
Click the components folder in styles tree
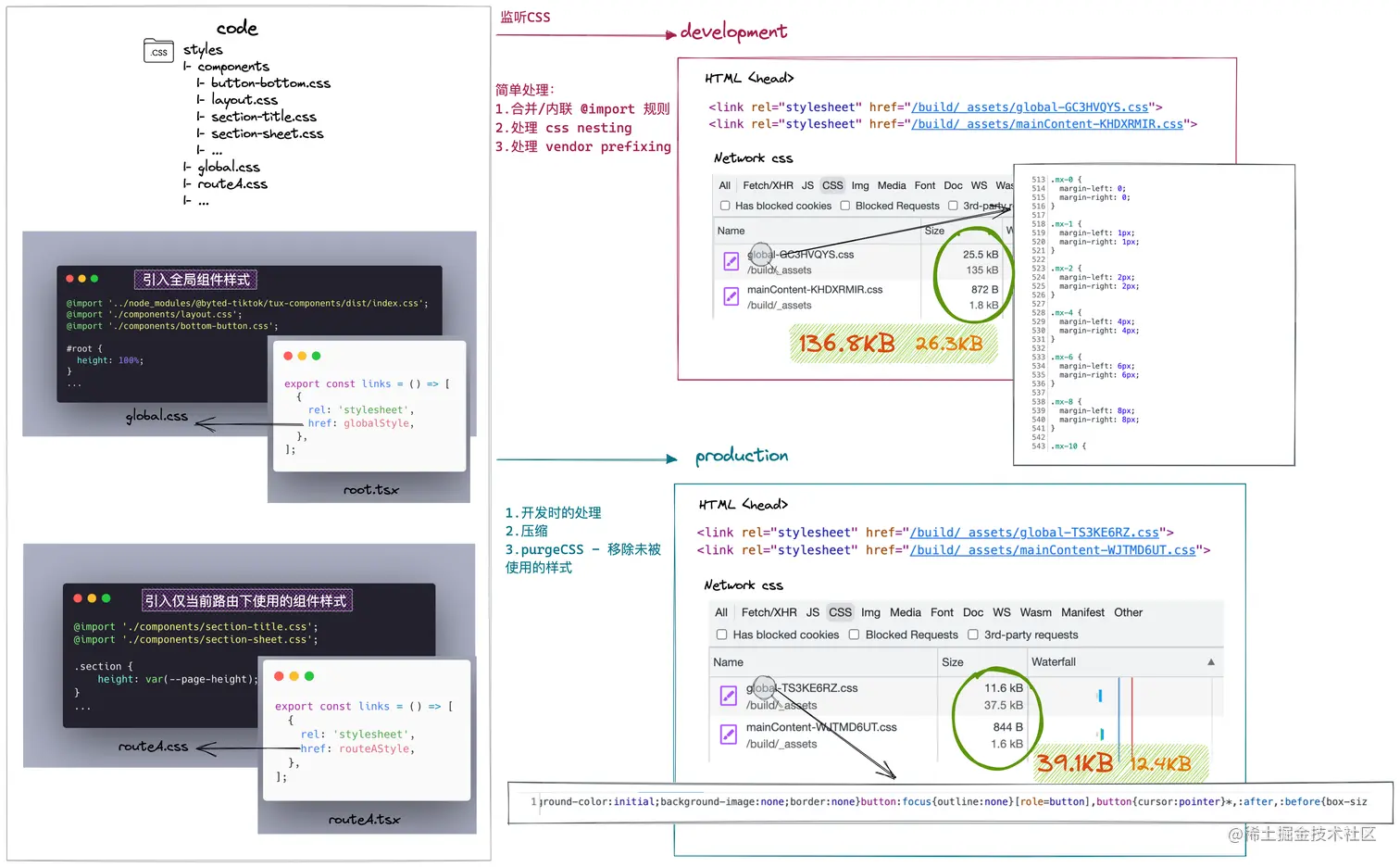pos(233,67)
